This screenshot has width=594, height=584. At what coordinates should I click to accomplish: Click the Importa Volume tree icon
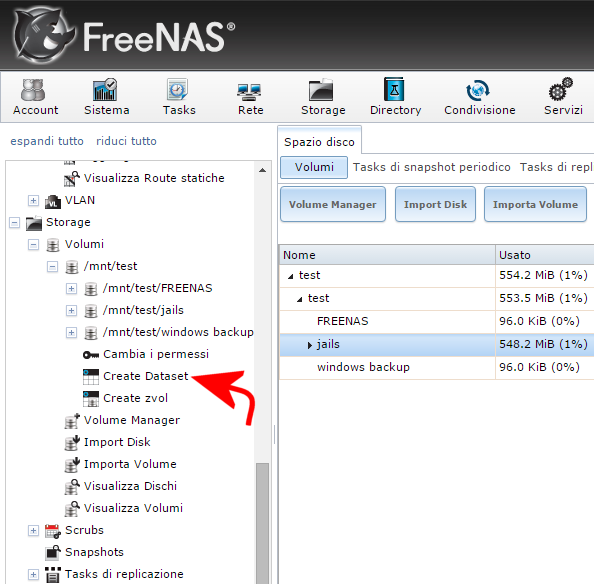72,465
